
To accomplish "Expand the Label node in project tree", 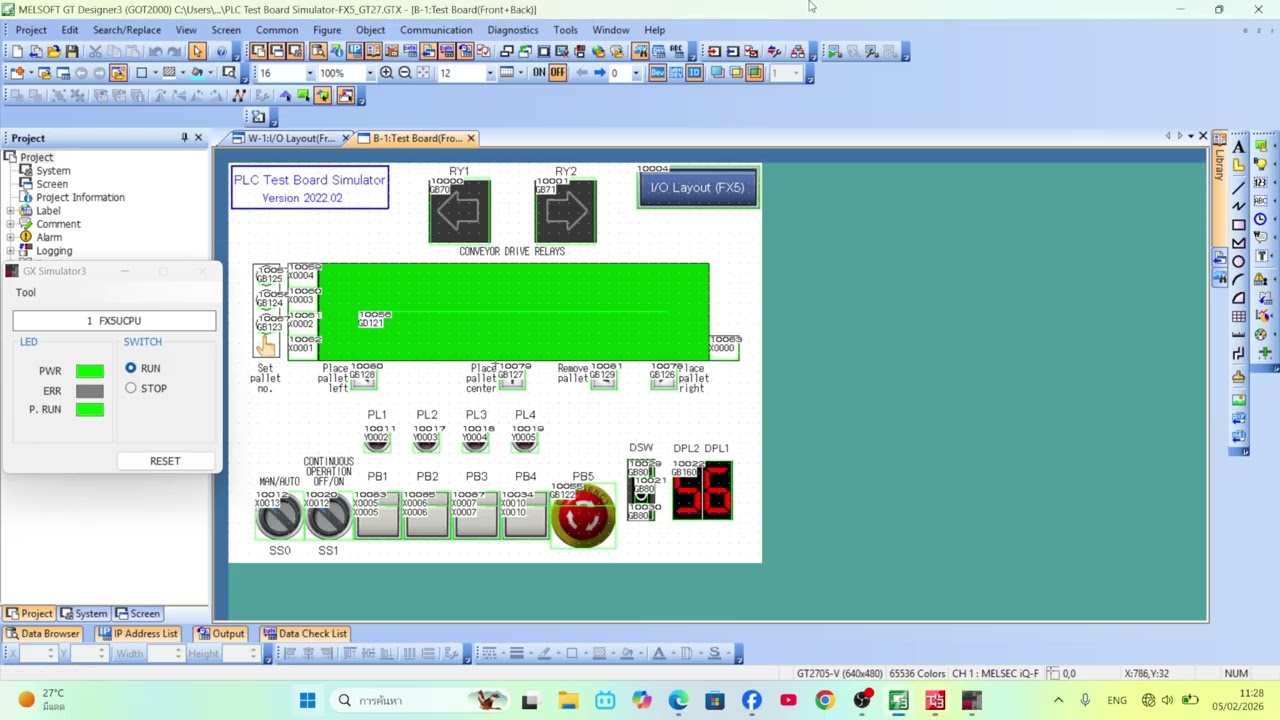I will click(x=11, y=211).
